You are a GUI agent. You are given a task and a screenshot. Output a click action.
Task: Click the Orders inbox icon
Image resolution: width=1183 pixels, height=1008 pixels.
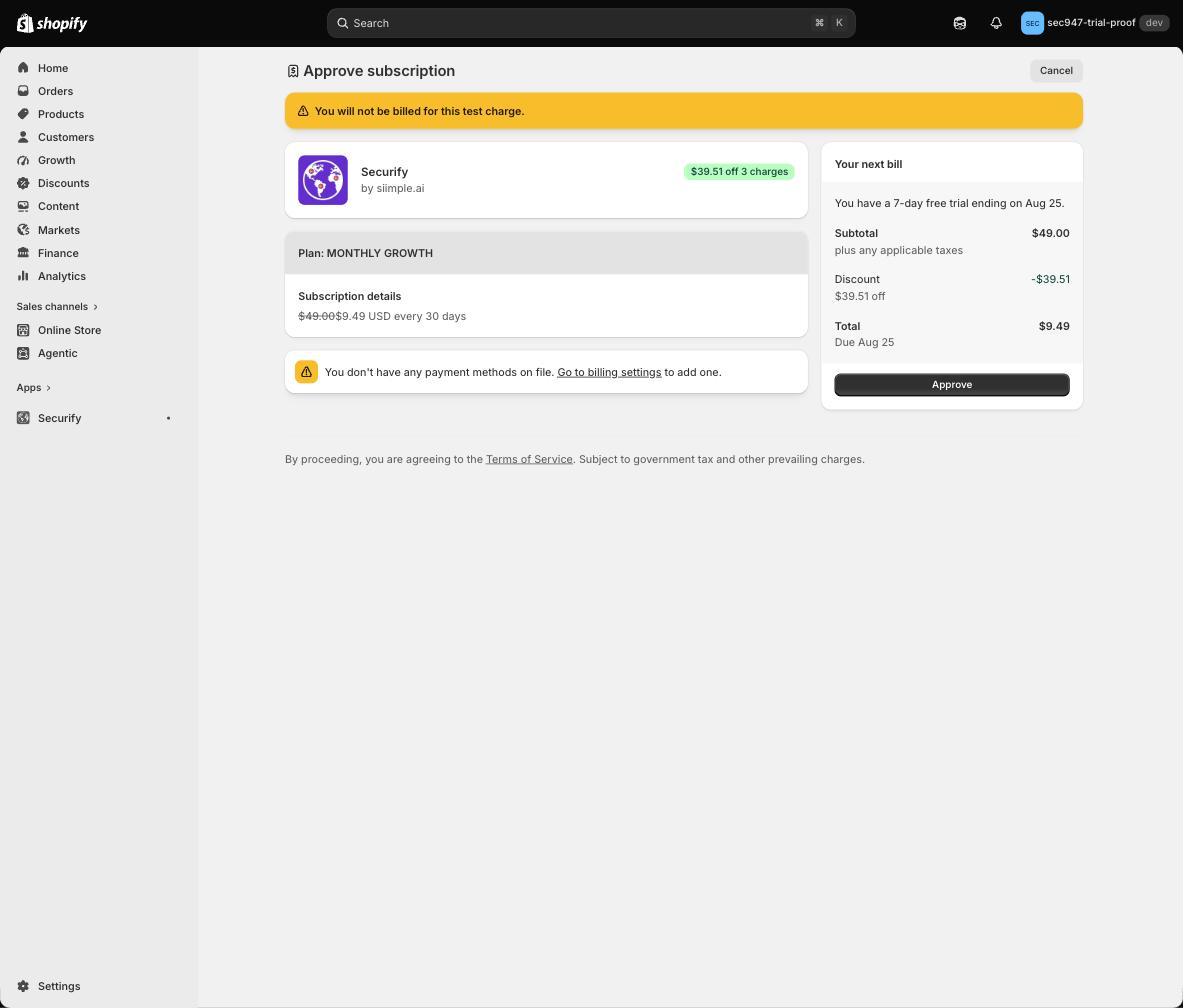point(23,91)
